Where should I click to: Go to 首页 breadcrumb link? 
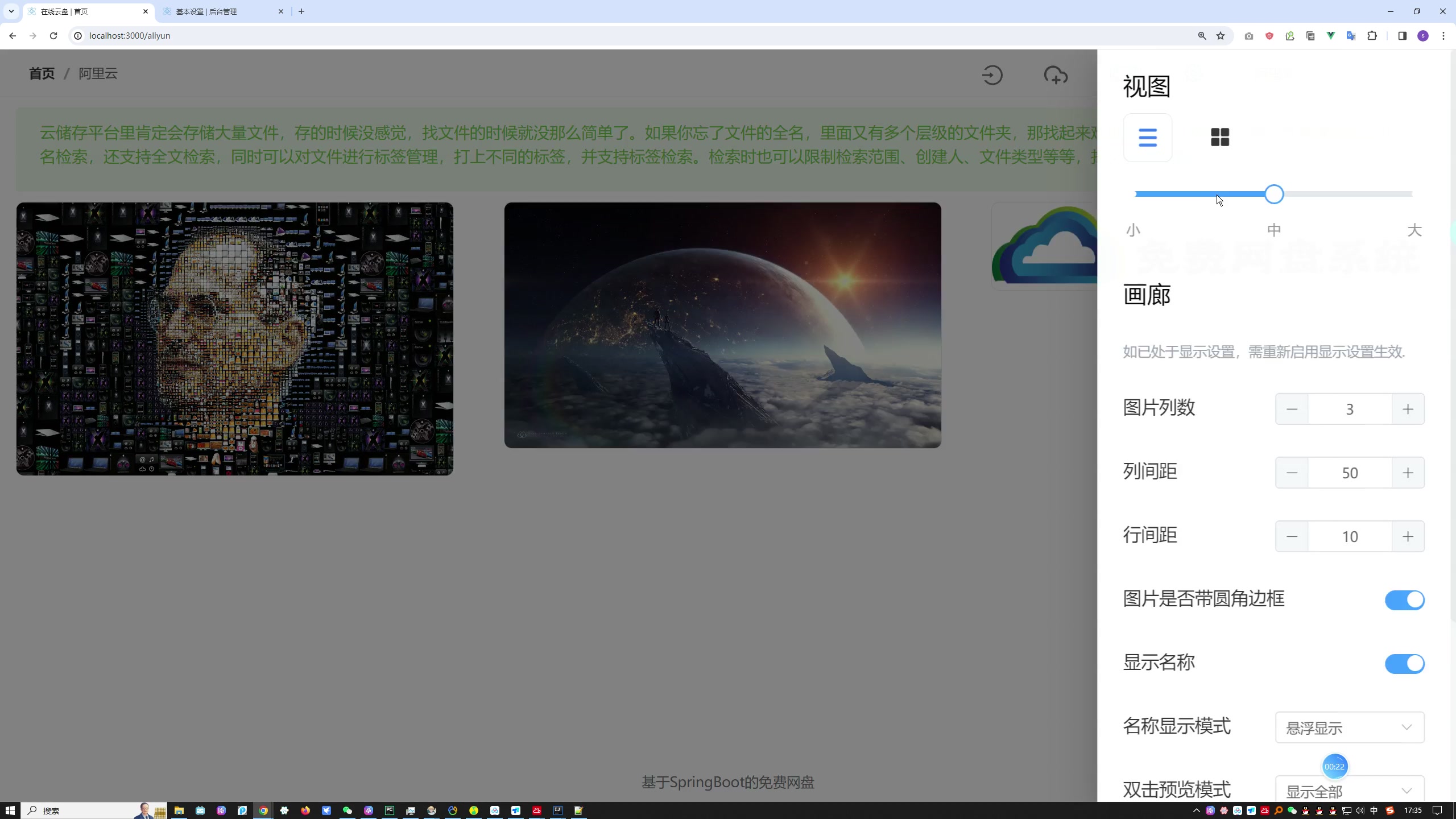tap(42, 73)
